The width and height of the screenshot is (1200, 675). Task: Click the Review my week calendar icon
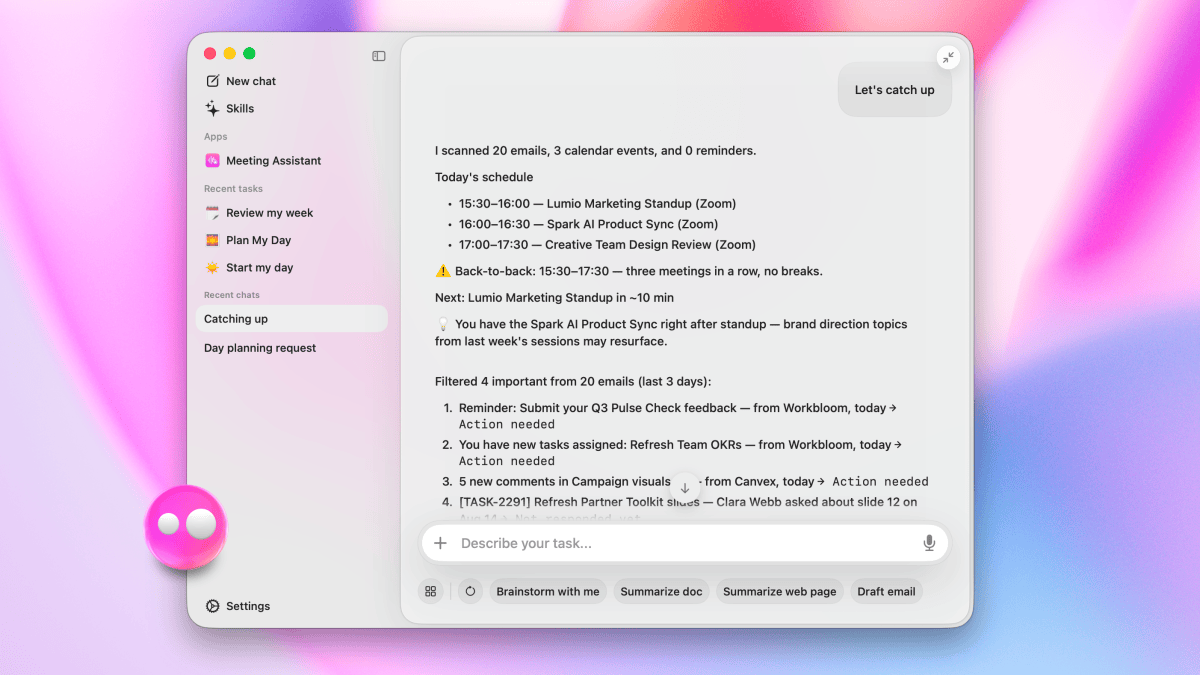tap(212, 213)
